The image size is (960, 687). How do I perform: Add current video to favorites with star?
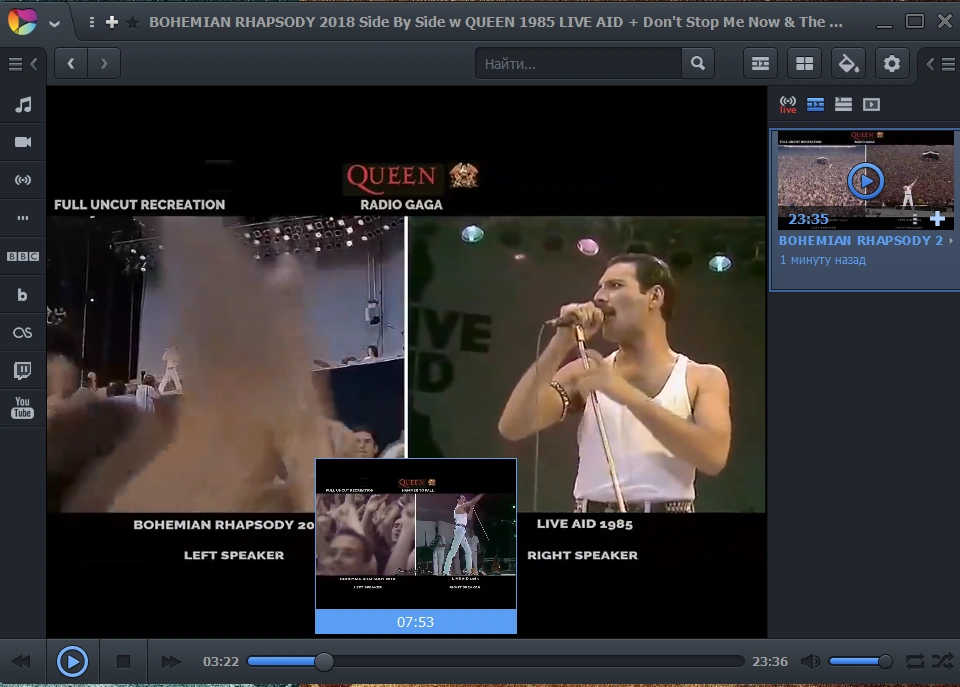(132, 23)
